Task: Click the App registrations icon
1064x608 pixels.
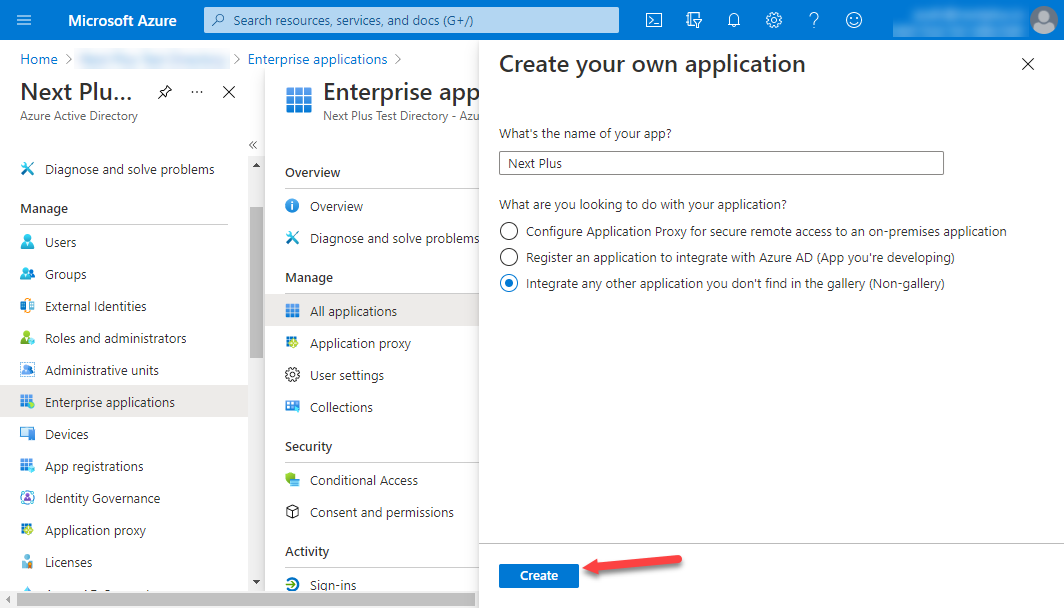Action: 27,466
